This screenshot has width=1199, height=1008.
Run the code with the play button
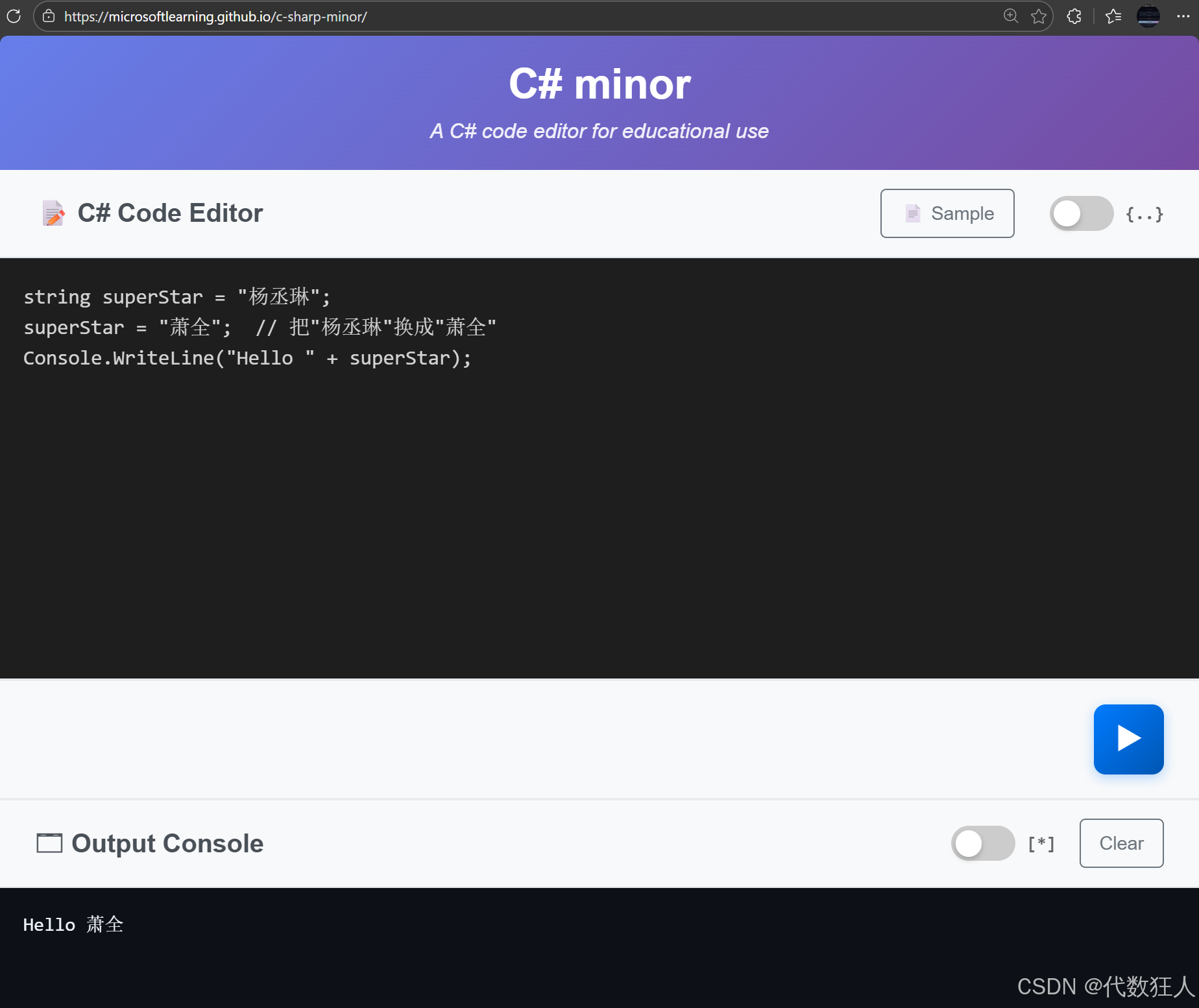pos(1129,739)
